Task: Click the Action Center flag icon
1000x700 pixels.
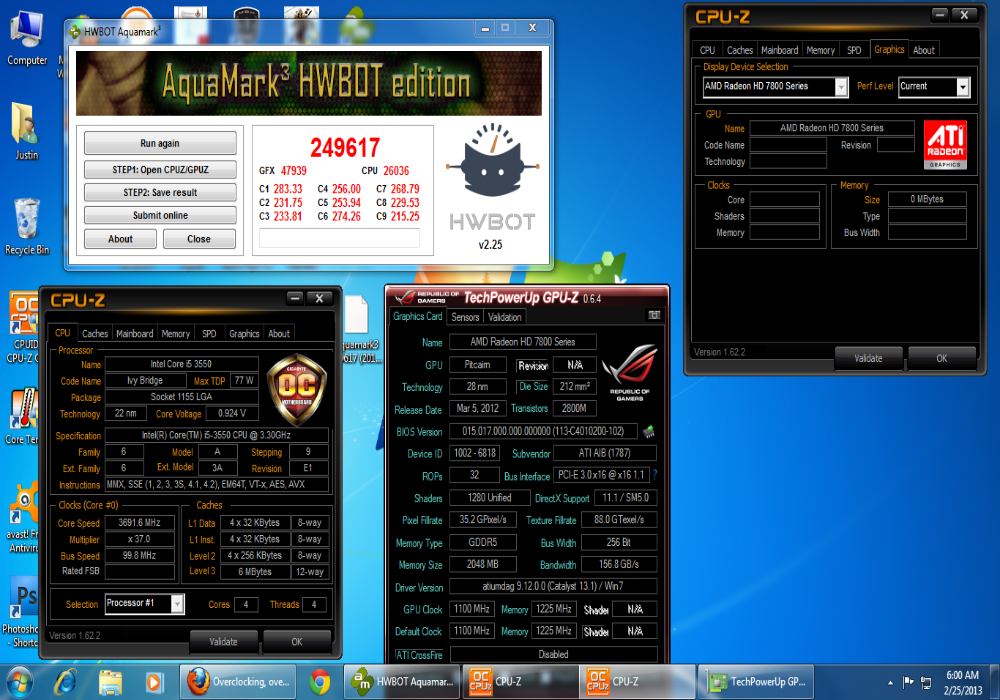Action: (x=908, y=683)
